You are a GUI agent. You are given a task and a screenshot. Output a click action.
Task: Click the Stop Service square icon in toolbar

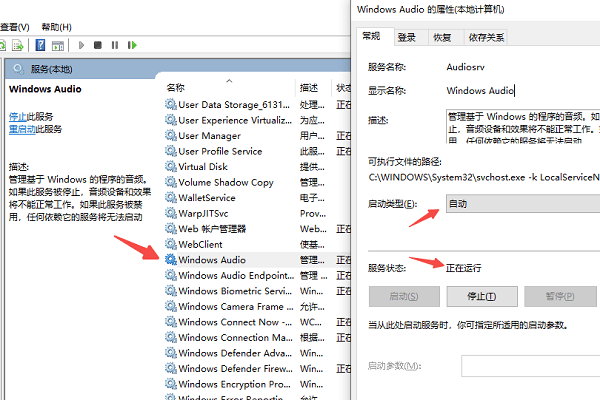click(x=97, y=45)
